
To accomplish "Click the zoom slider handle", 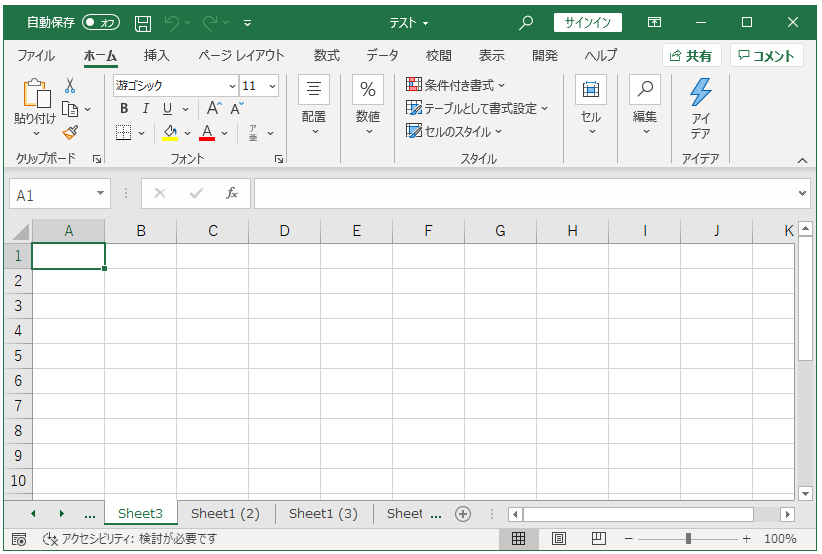I will tap(688, 539).
